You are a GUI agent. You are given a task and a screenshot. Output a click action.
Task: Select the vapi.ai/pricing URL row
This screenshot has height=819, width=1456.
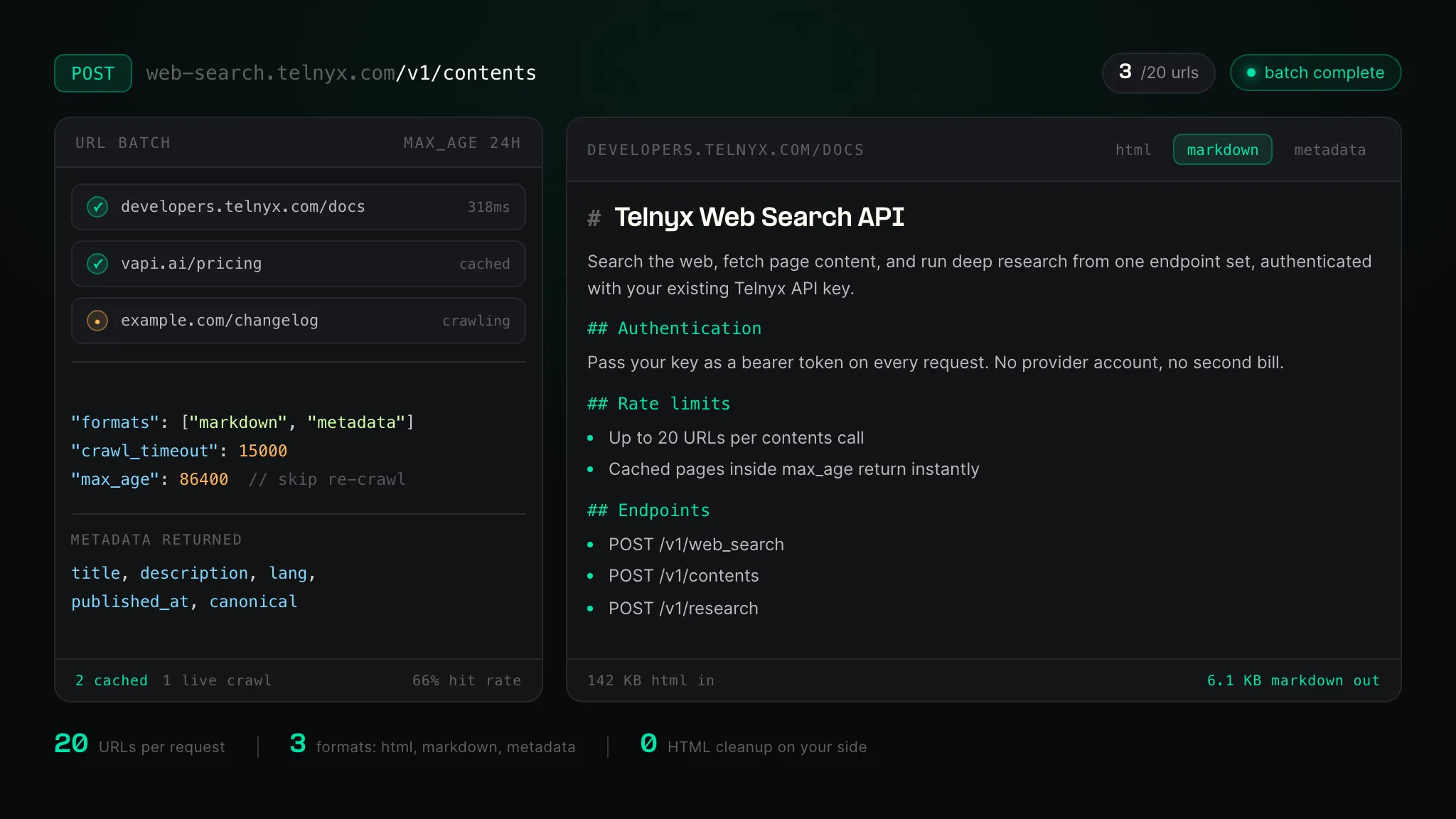pos(299,264)
